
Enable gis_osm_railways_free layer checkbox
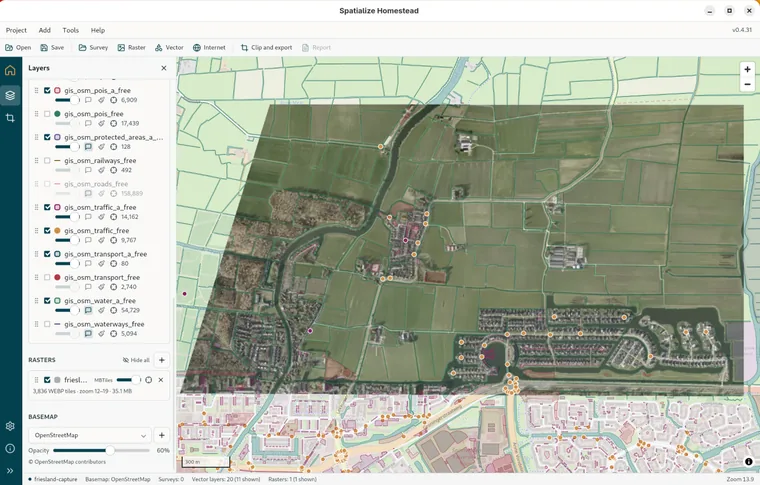pos(47,160)
